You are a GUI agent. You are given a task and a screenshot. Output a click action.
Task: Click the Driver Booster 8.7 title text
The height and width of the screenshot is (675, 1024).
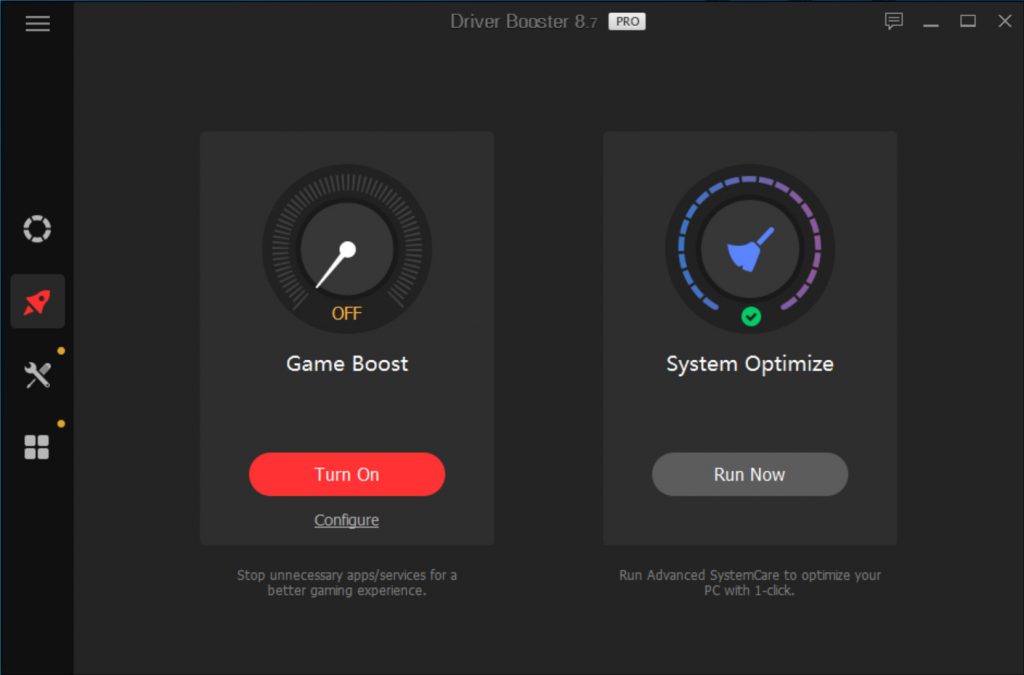tap(523, 21)
